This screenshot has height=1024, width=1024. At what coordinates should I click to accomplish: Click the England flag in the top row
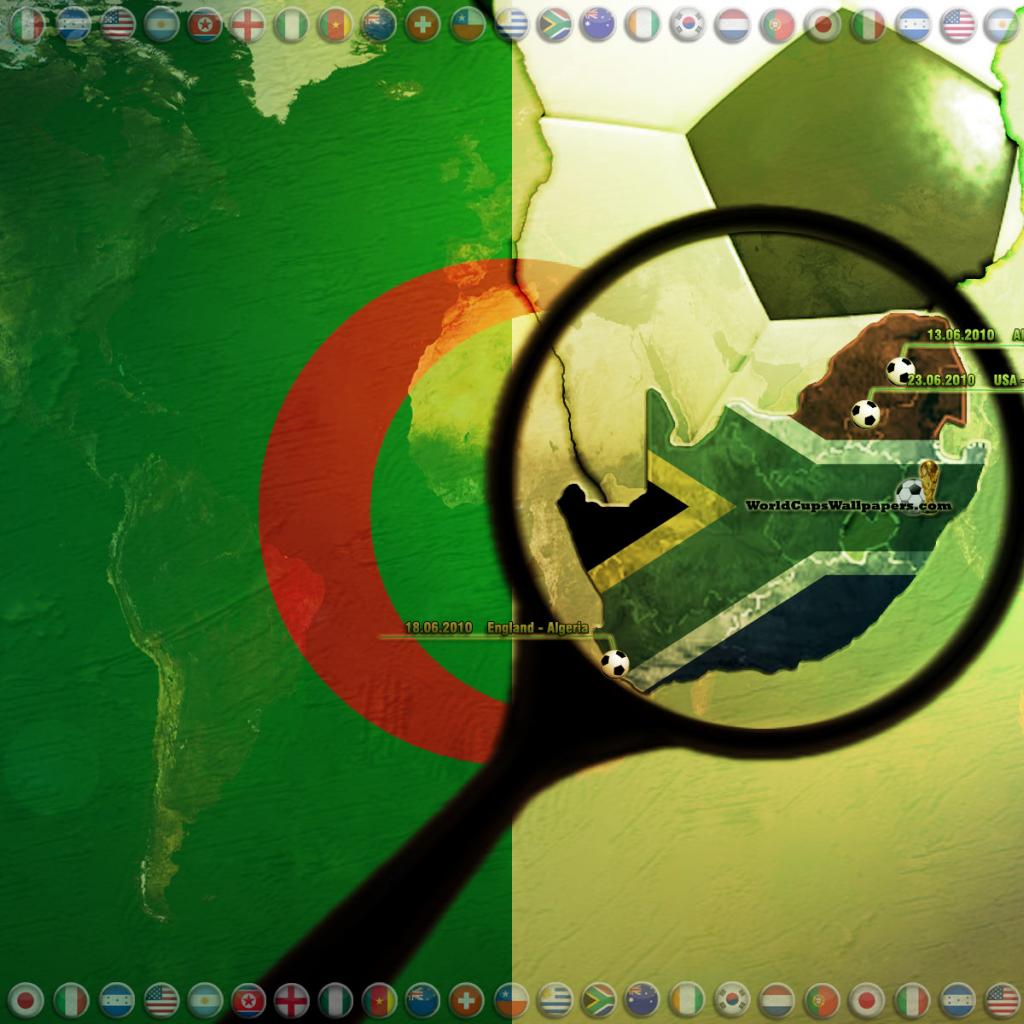point(248,25)
